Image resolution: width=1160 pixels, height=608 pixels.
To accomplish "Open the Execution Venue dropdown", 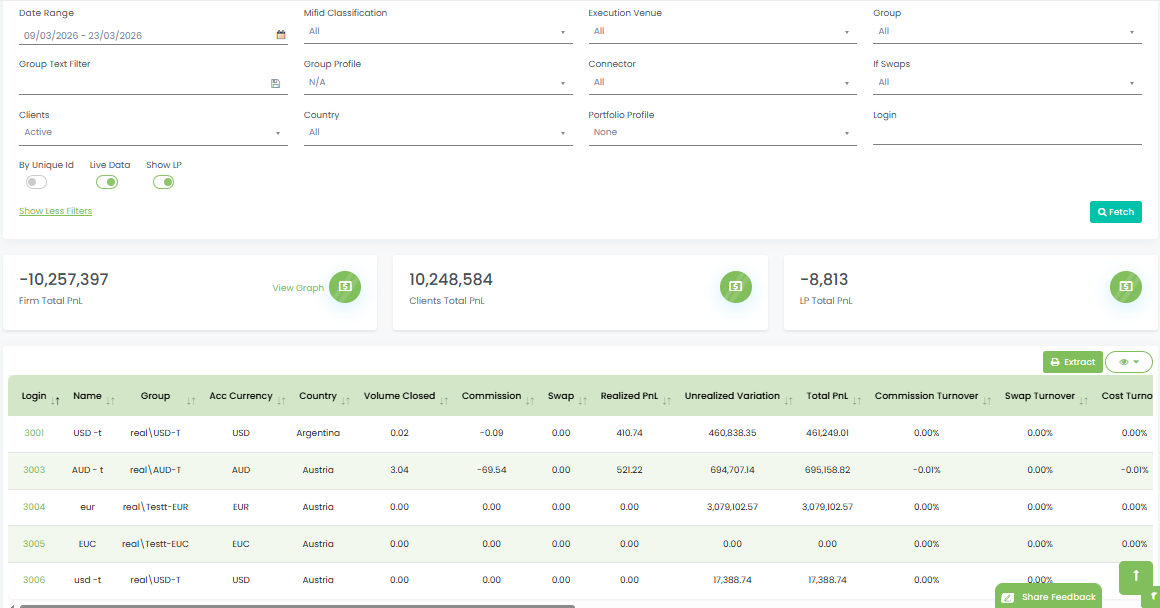I will click(x=848, y=31).
